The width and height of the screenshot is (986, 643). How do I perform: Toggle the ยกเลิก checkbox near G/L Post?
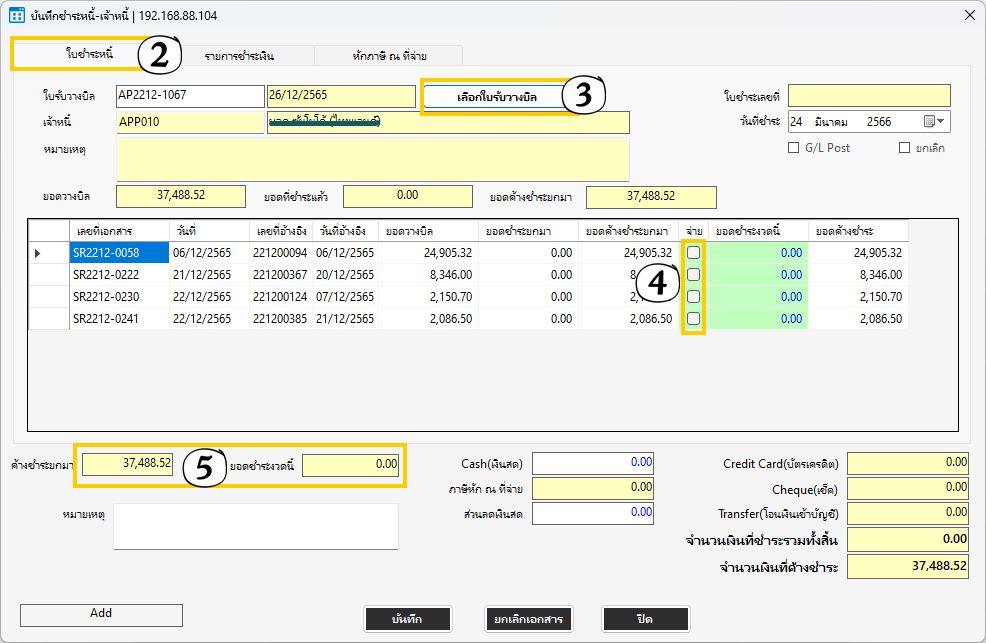tap(904, 148)
